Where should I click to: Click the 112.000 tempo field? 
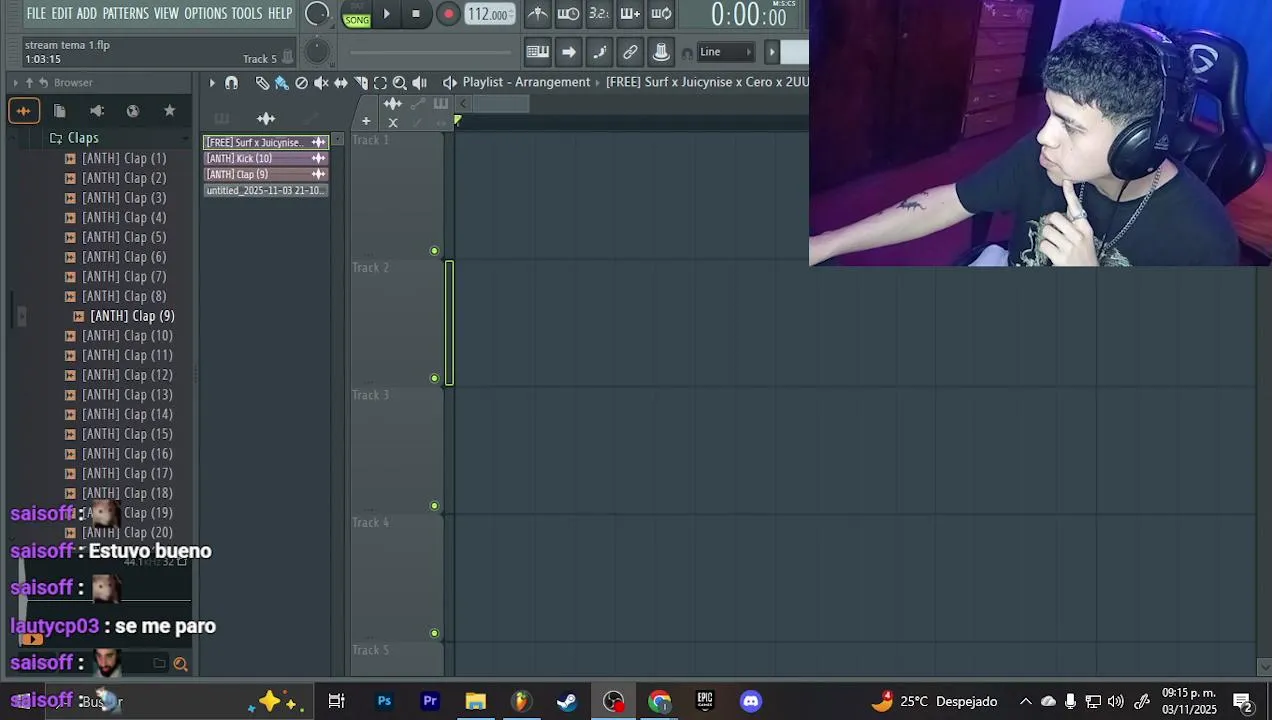[x=489, y=14]
